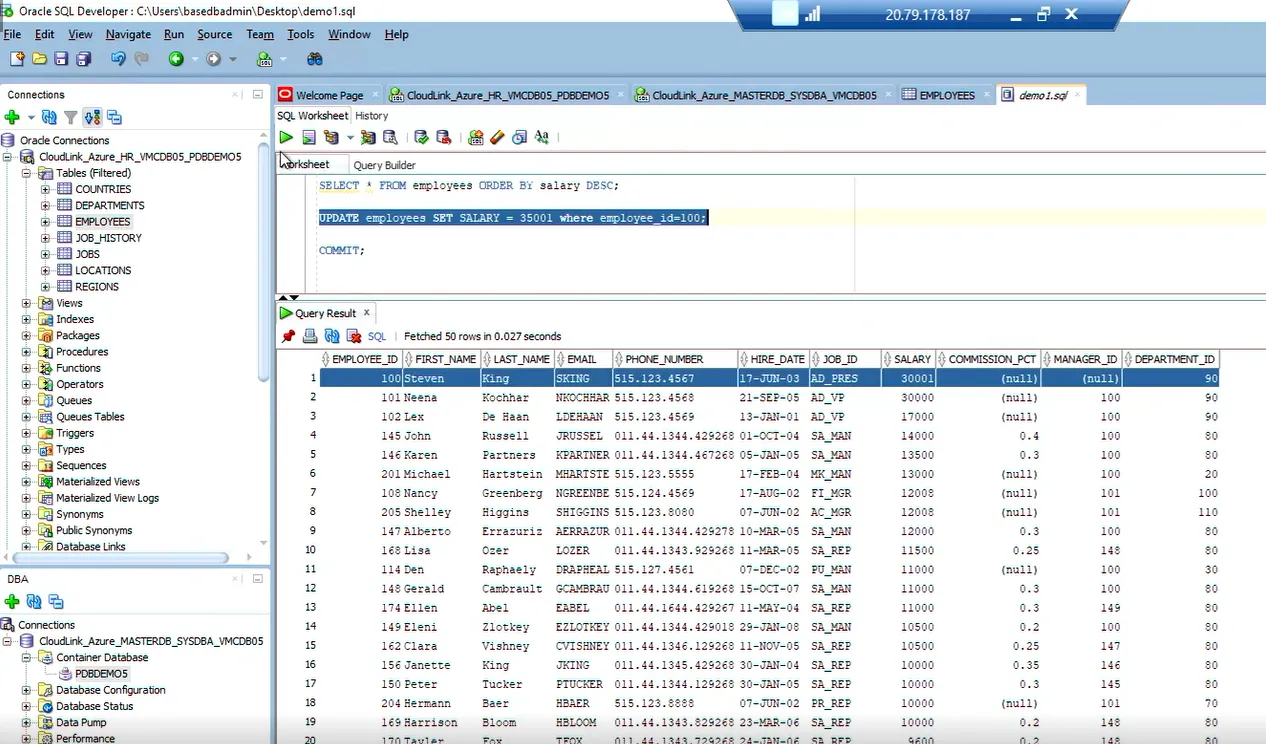Switch to the Welcome Page tab
Viewport: 1266px width, 744px height.
click(329, 95)
